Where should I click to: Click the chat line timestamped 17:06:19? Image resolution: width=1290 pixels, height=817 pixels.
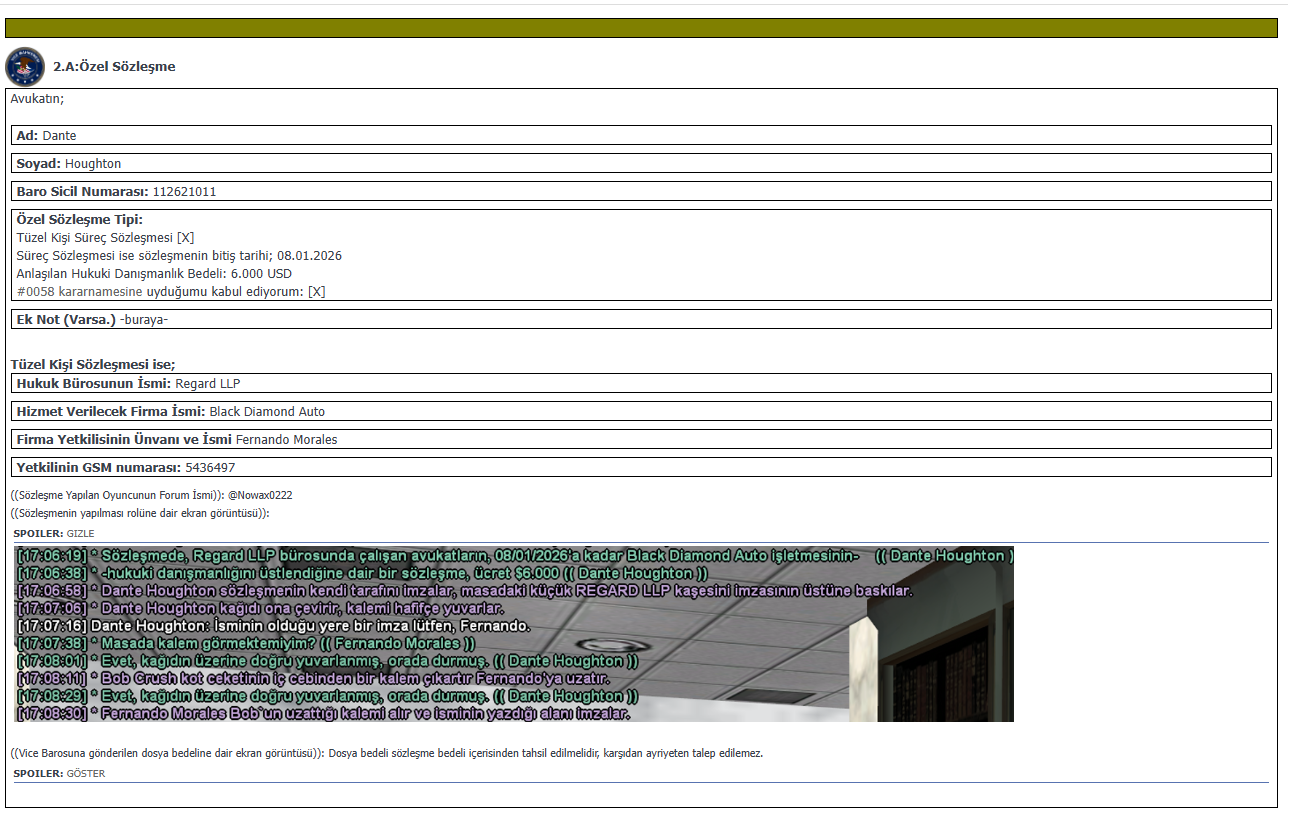click(514, 556)
